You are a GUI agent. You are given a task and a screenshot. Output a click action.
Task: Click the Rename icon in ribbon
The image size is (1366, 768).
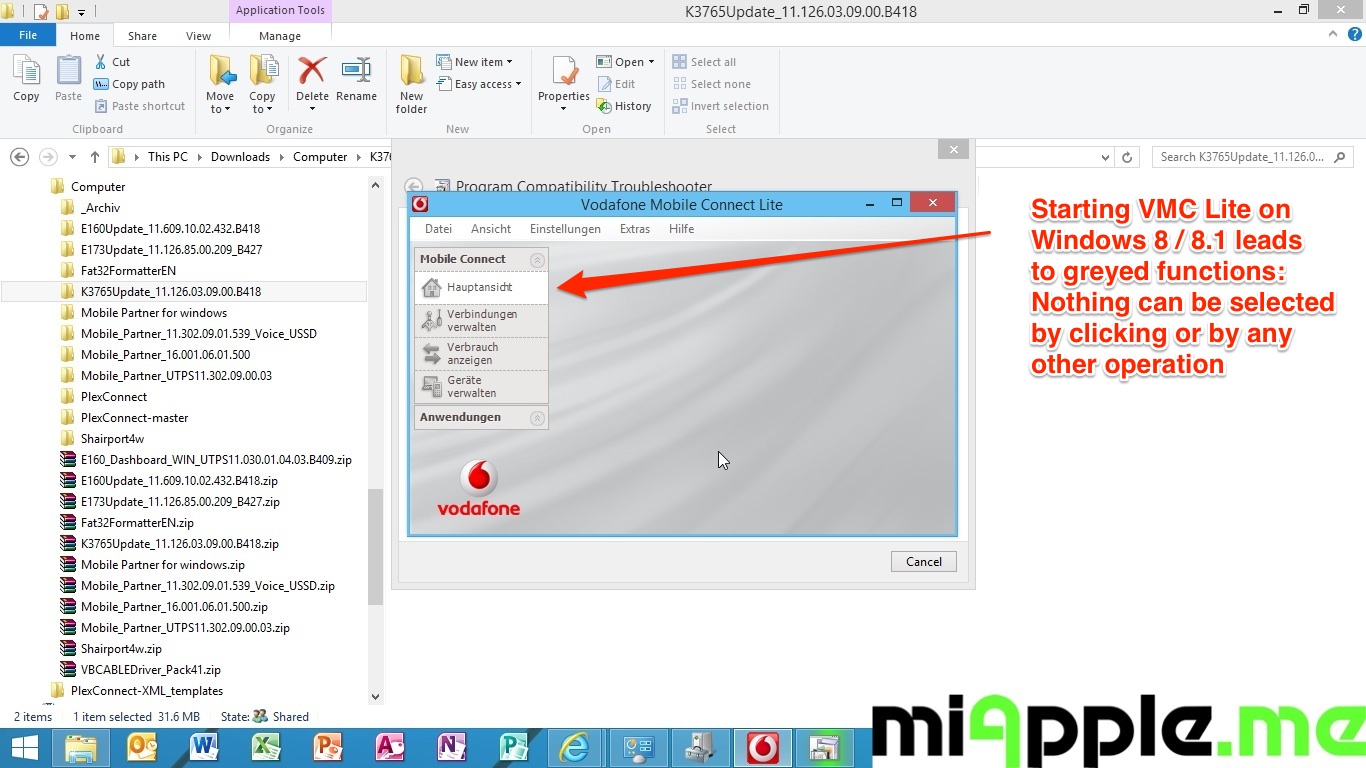(356, 74)
